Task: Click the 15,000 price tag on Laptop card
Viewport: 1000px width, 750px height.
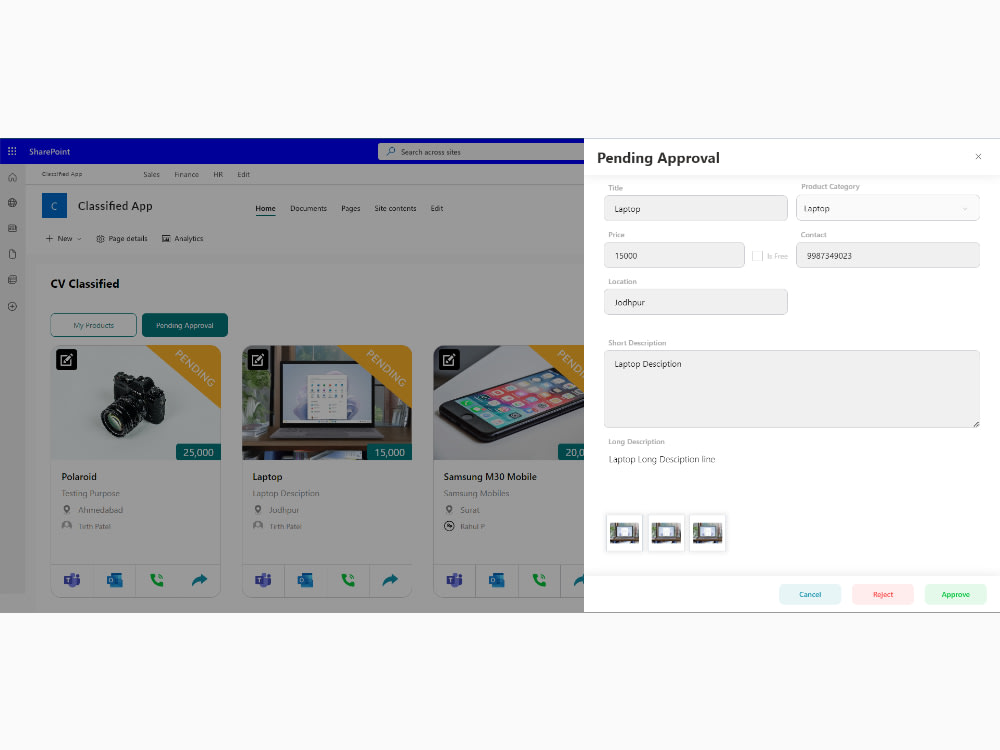Action: [389, 452]
